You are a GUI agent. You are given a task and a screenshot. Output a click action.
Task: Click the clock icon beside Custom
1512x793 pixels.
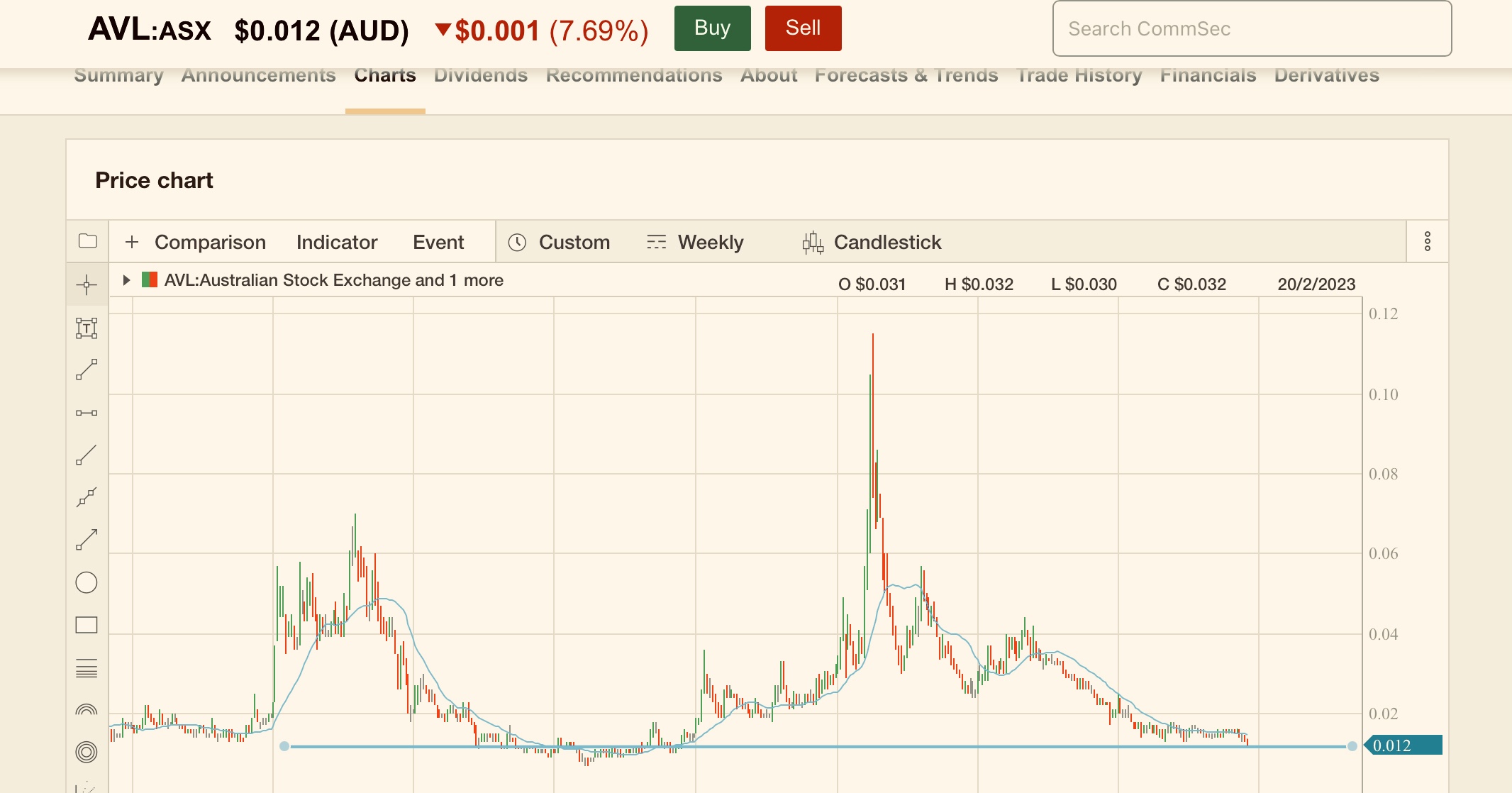[x=517, y=243]
